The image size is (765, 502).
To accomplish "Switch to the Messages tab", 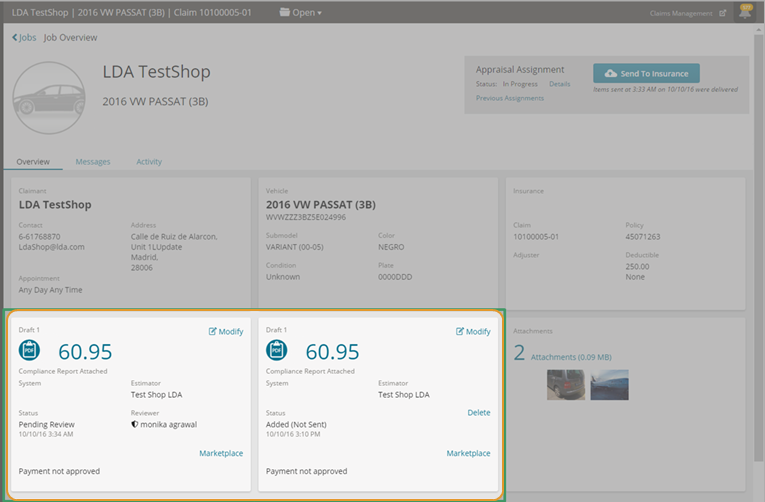I will click(93, 161).
